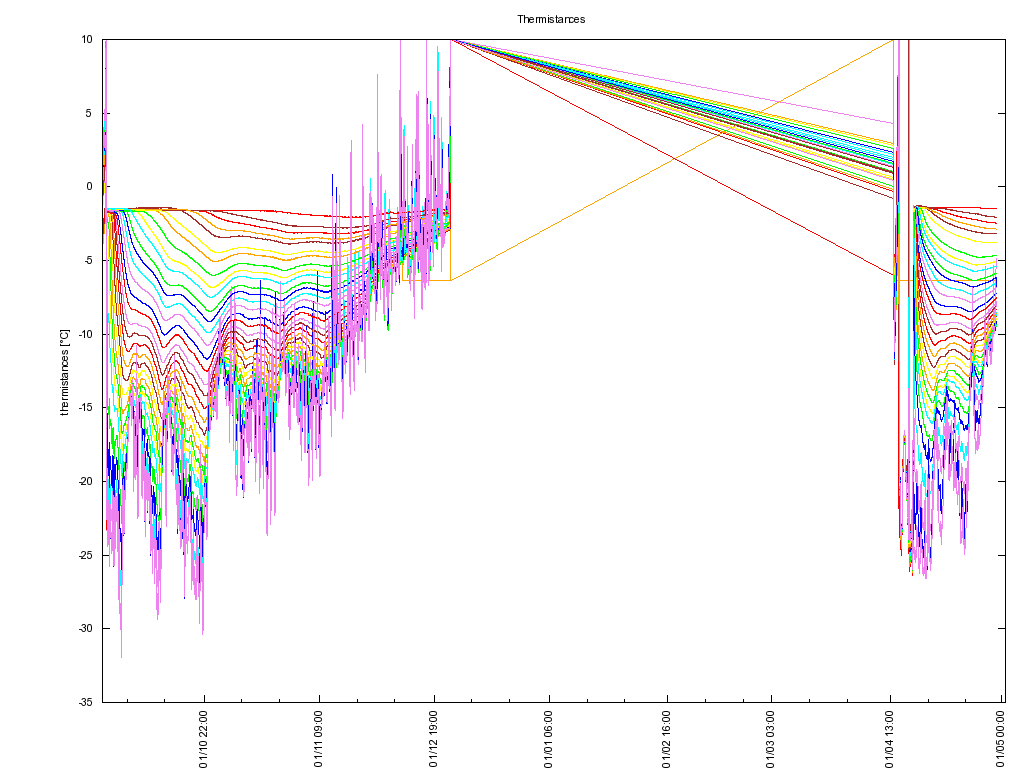Click the 01/12 19:00 time axis label
1024x768 pixels.
click(x=434, y=739)
